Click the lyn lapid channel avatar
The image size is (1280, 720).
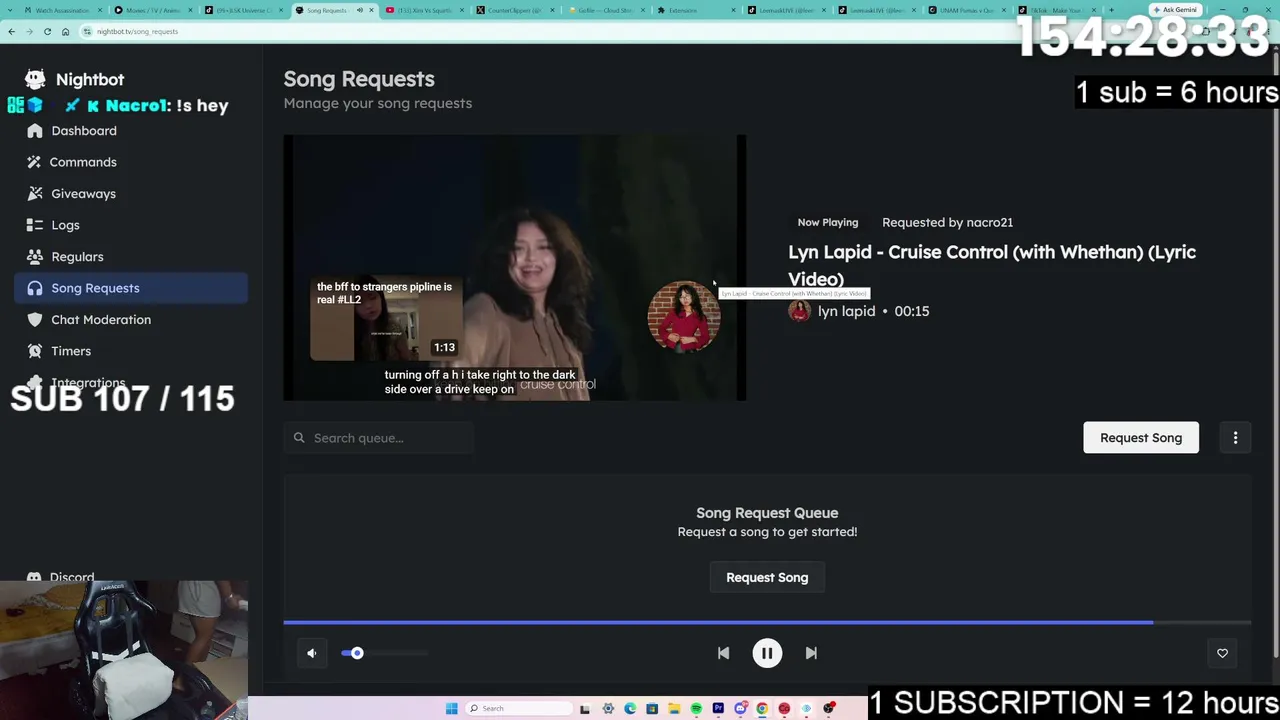(799, 311)
